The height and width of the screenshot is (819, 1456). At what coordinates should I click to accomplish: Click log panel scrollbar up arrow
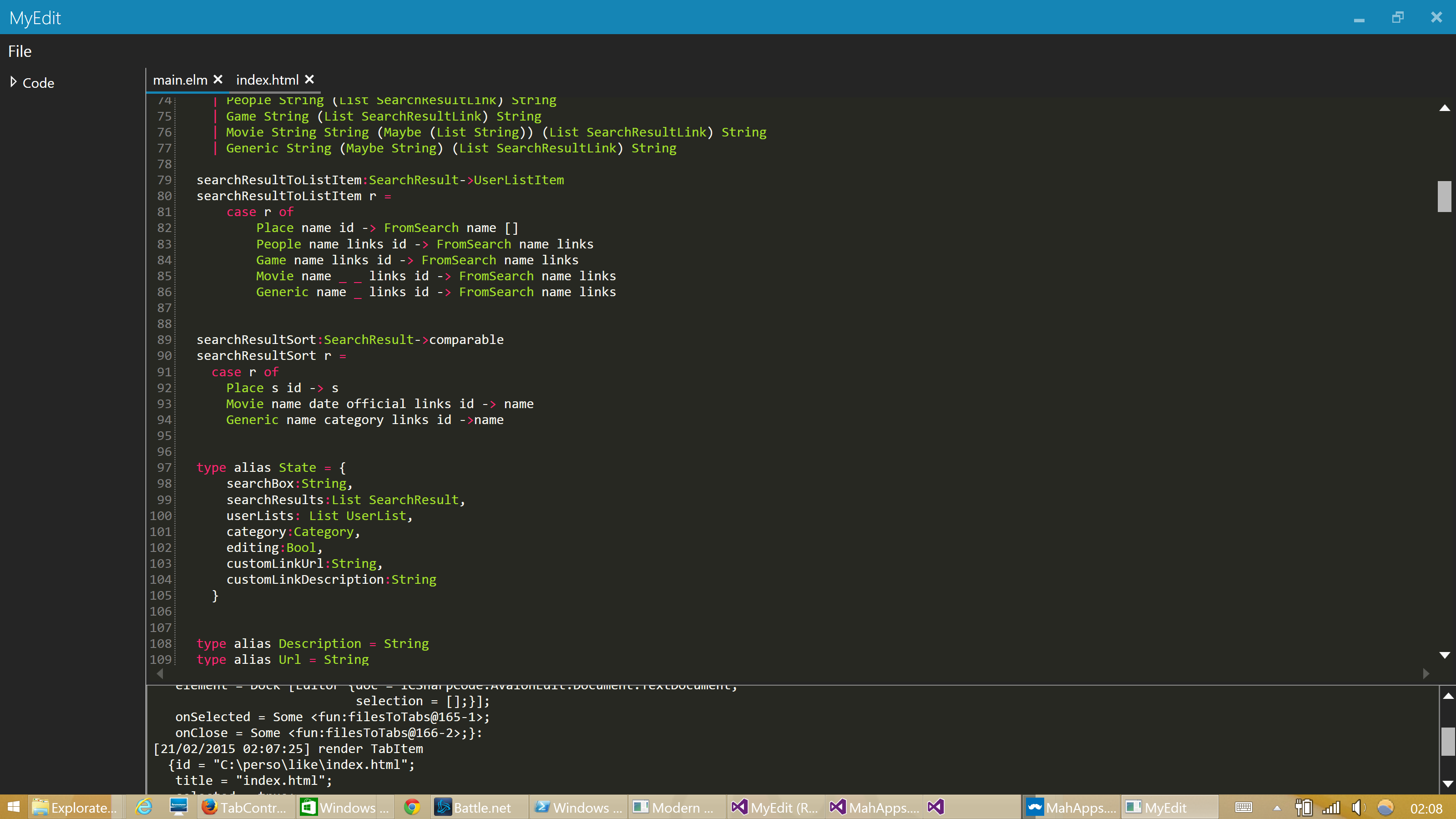pos(1447,696)
